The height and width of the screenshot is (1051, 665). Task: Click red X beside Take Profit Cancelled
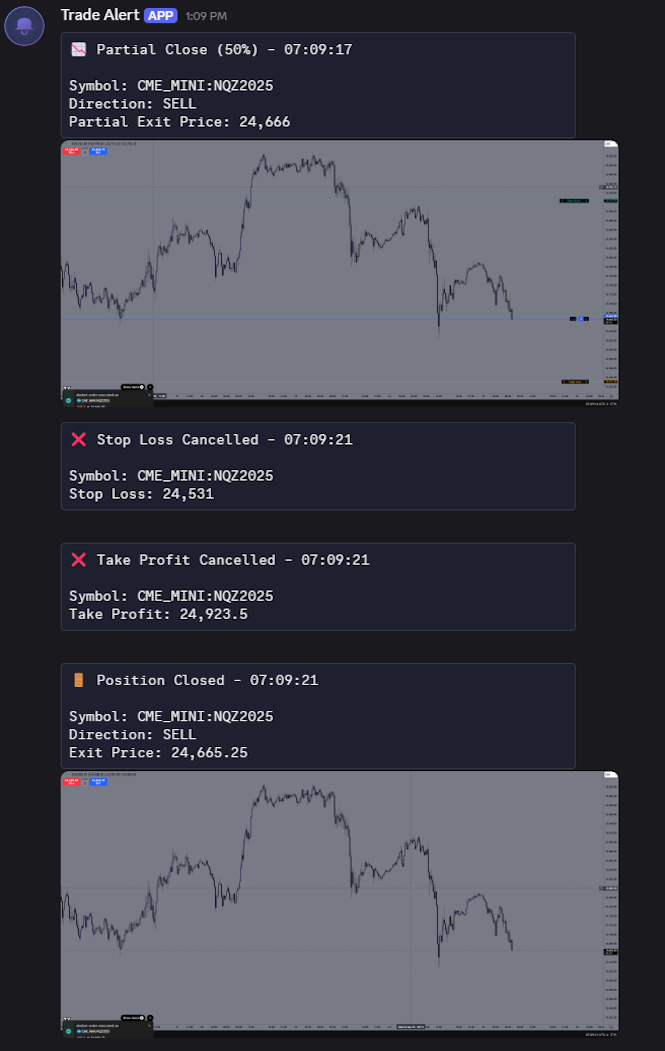click(x=78, y=560)
